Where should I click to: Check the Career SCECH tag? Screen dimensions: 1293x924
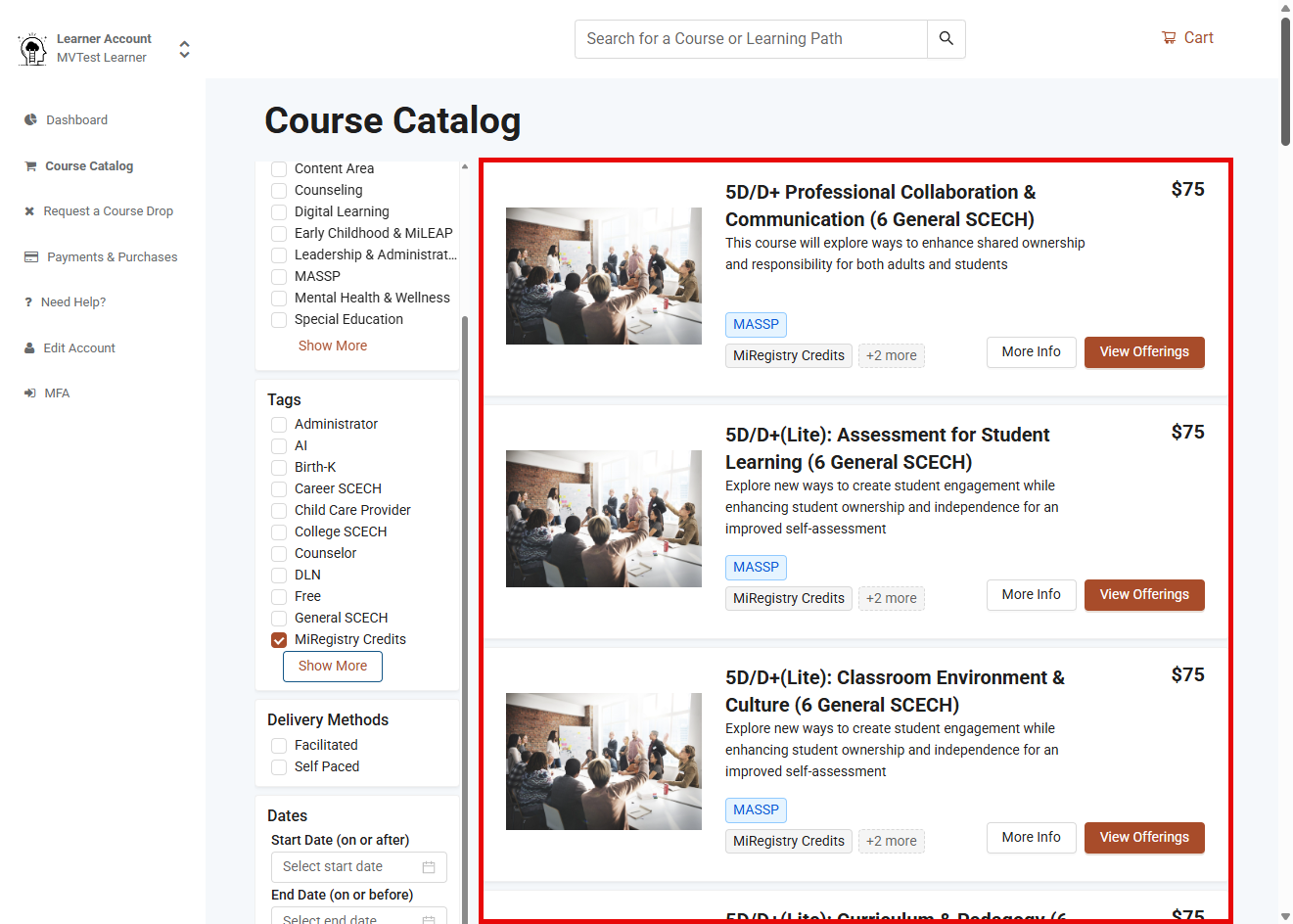tap(279, 489)
